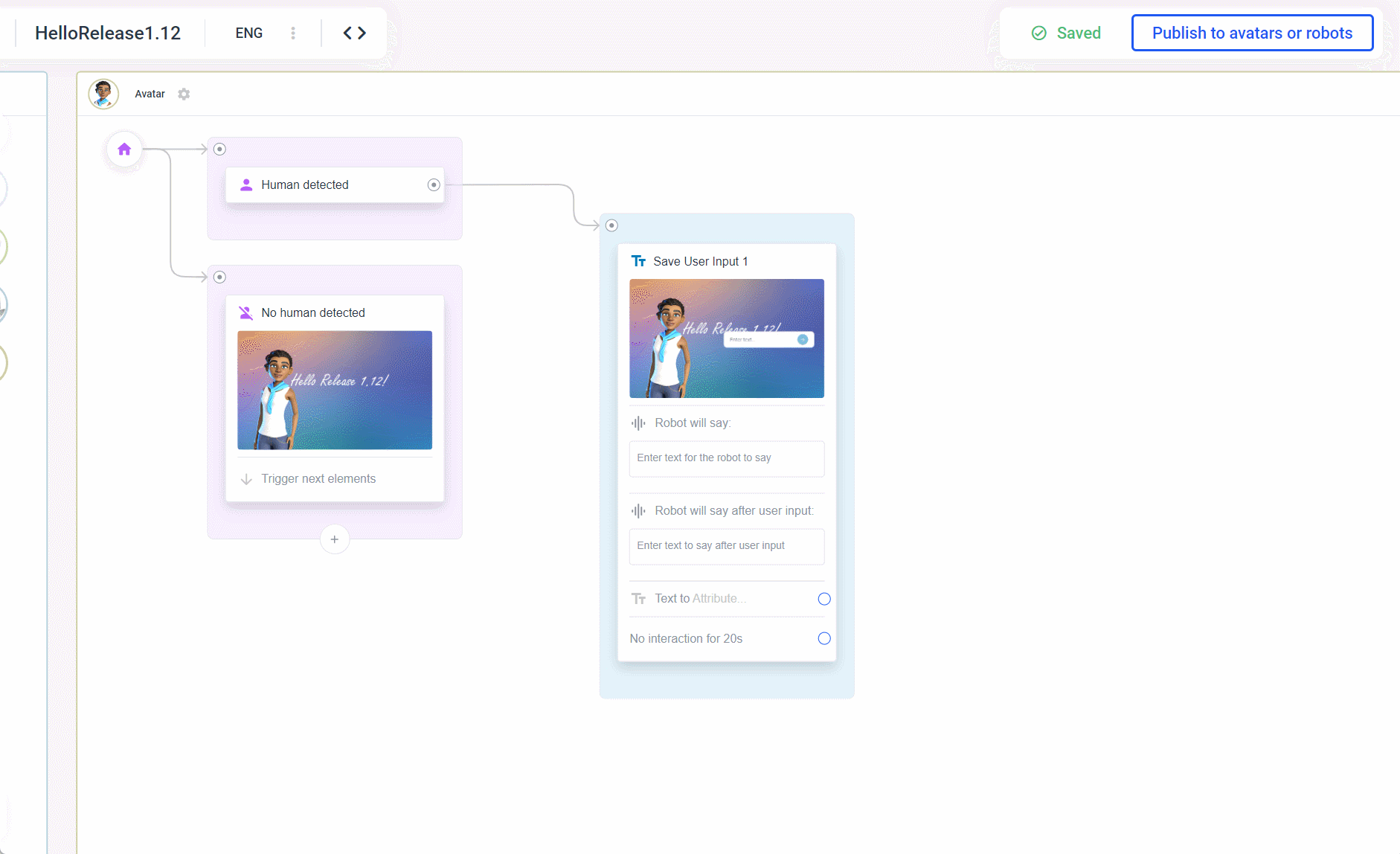The height and width of the screenshot is (854, 1400).
Task: Click the home start node icon
Action: (x=124, y=150)
